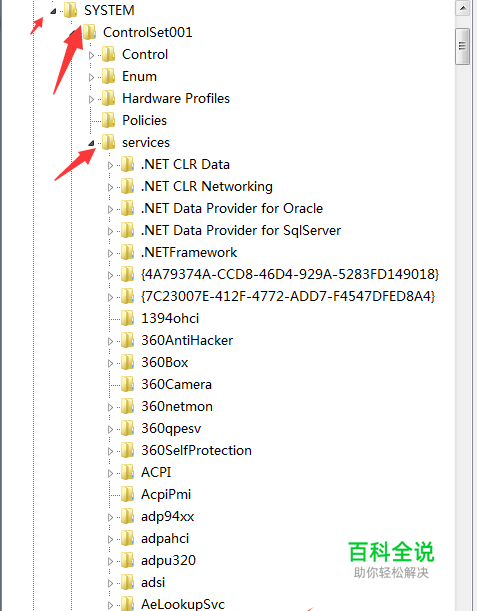Expand the adpahci key

pyautogui.click(x=110, y=539)
